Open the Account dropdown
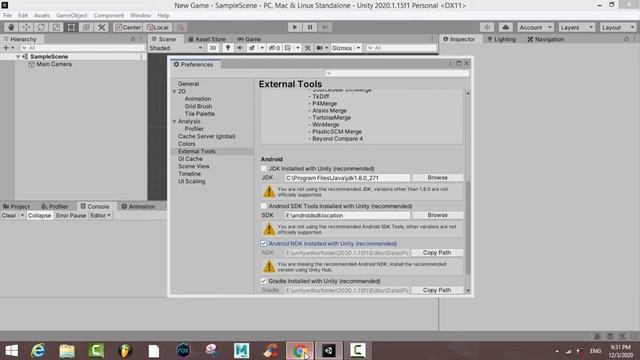 [x=536, y=27]
